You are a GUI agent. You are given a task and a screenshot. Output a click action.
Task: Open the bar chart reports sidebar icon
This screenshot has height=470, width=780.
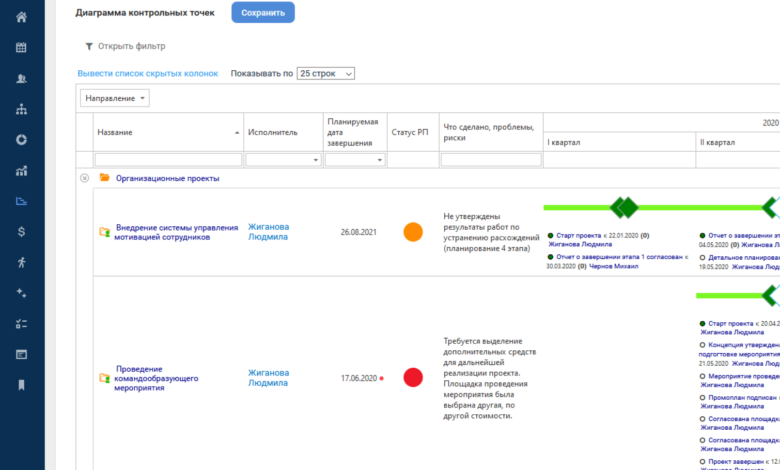(x=21, y=170)
